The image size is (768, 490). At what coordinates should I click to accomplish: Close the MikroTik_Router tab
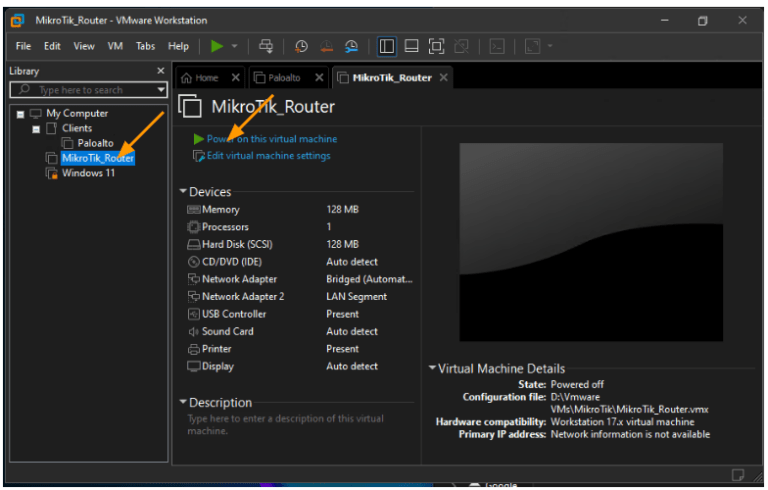(444, 77)
